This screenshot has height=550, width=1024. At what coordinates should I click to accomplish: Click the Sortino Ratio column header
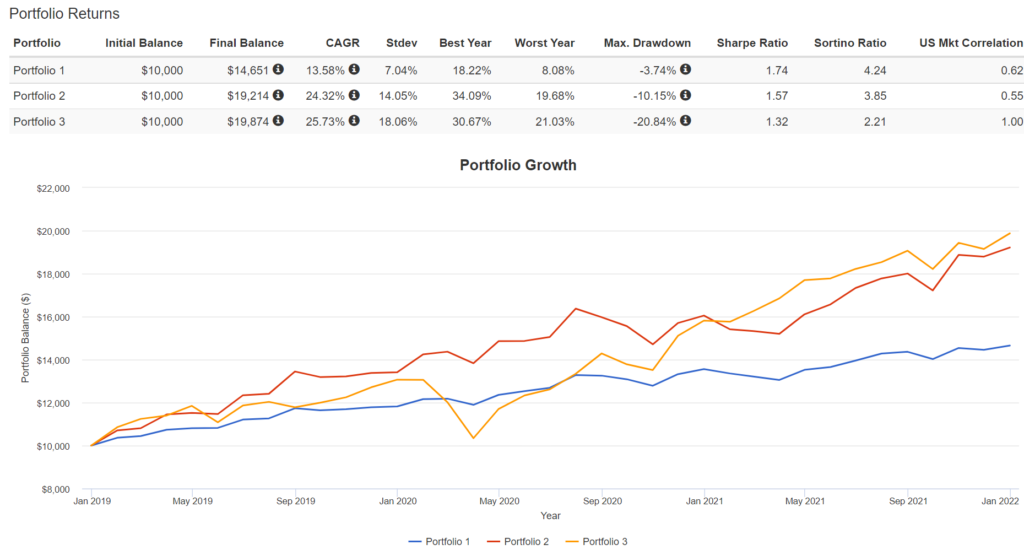click(852, 44)
